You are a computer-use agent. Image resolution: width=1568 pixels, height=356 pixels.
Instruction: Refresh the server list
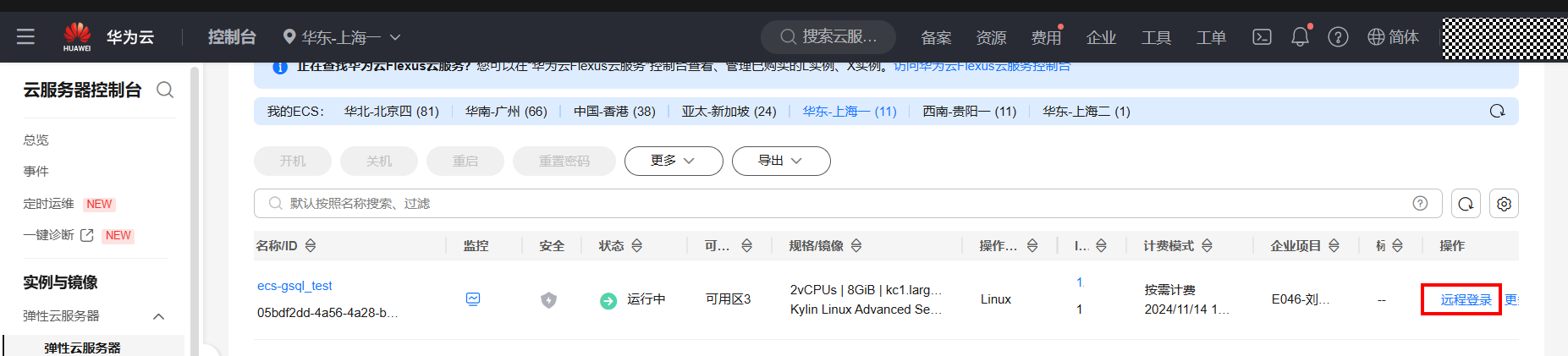point(1466,204)
